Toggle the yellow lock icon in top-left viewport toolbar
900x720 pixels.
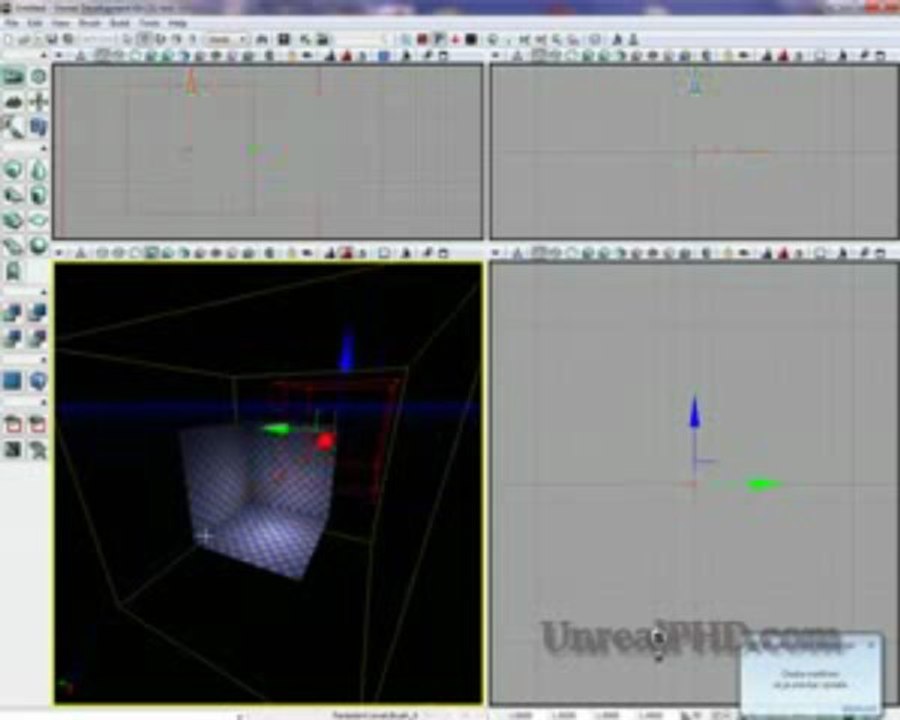[292, 56]
